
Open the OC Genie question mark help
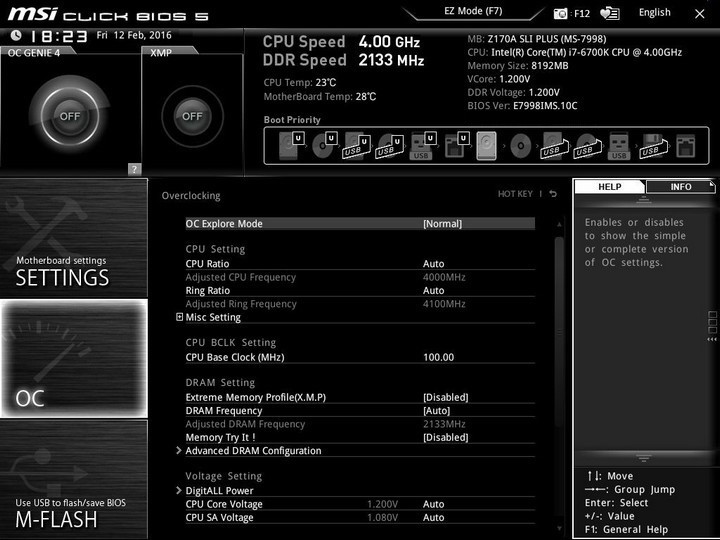click(x=134, y=169)
